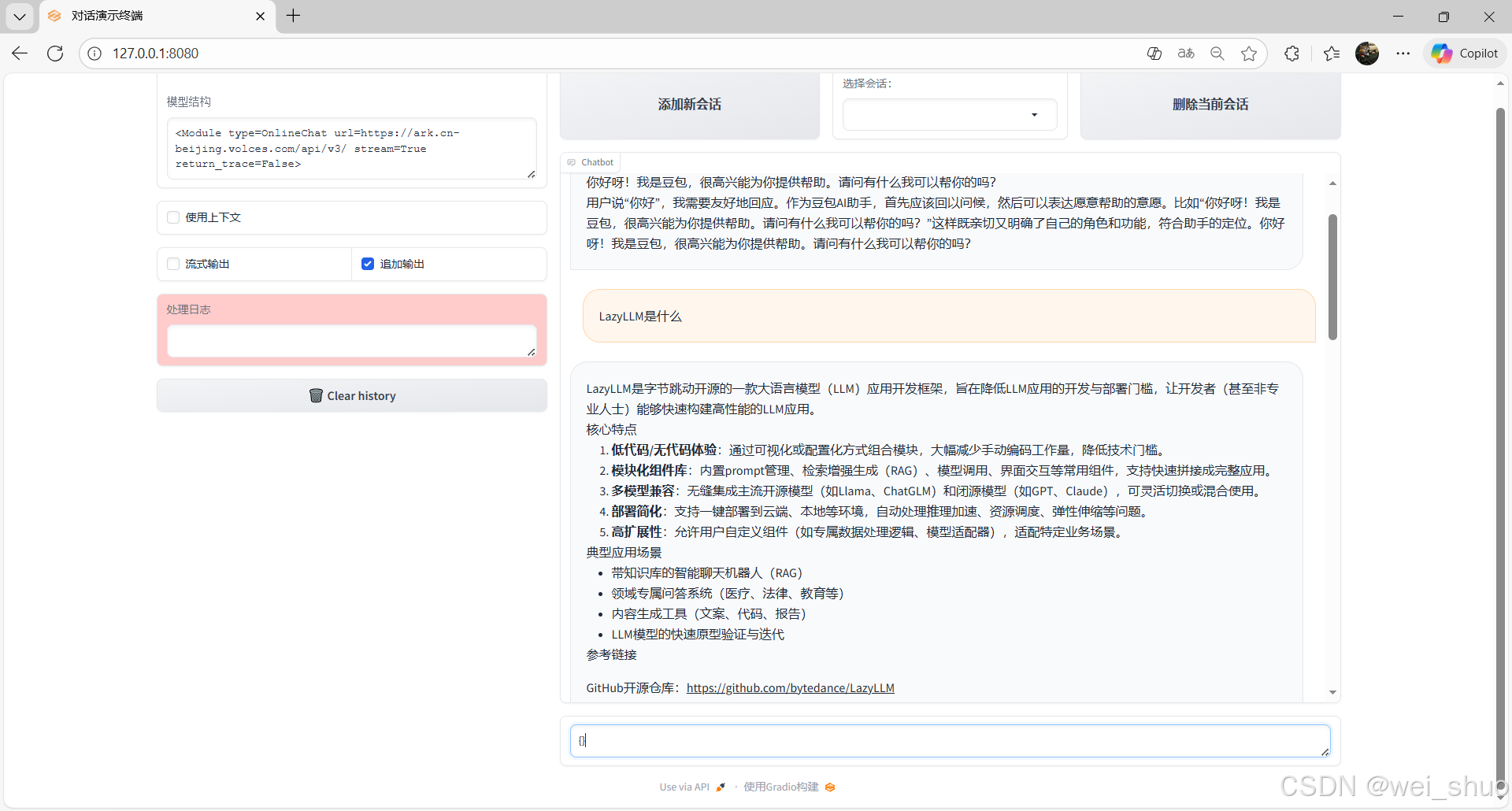1512x811 pixels.
Task: Click the chatbot scroll down arrow
Action: coord(1332,692)
